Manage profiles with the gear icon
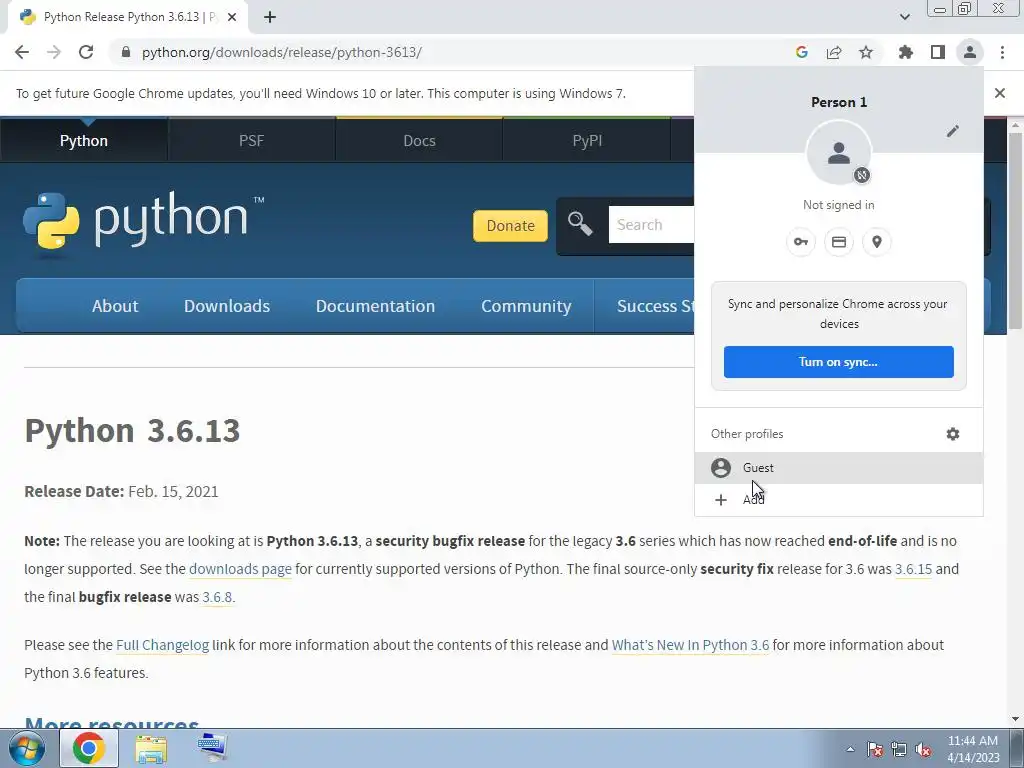This screenshot has height=768, width=1024. click(x=953, y=434)
